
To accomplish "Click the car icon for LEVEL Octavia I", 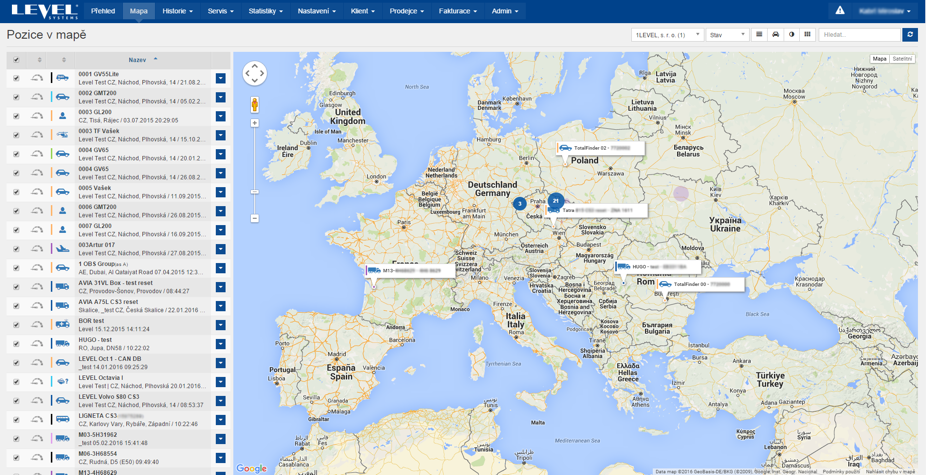I will (62, 381).
